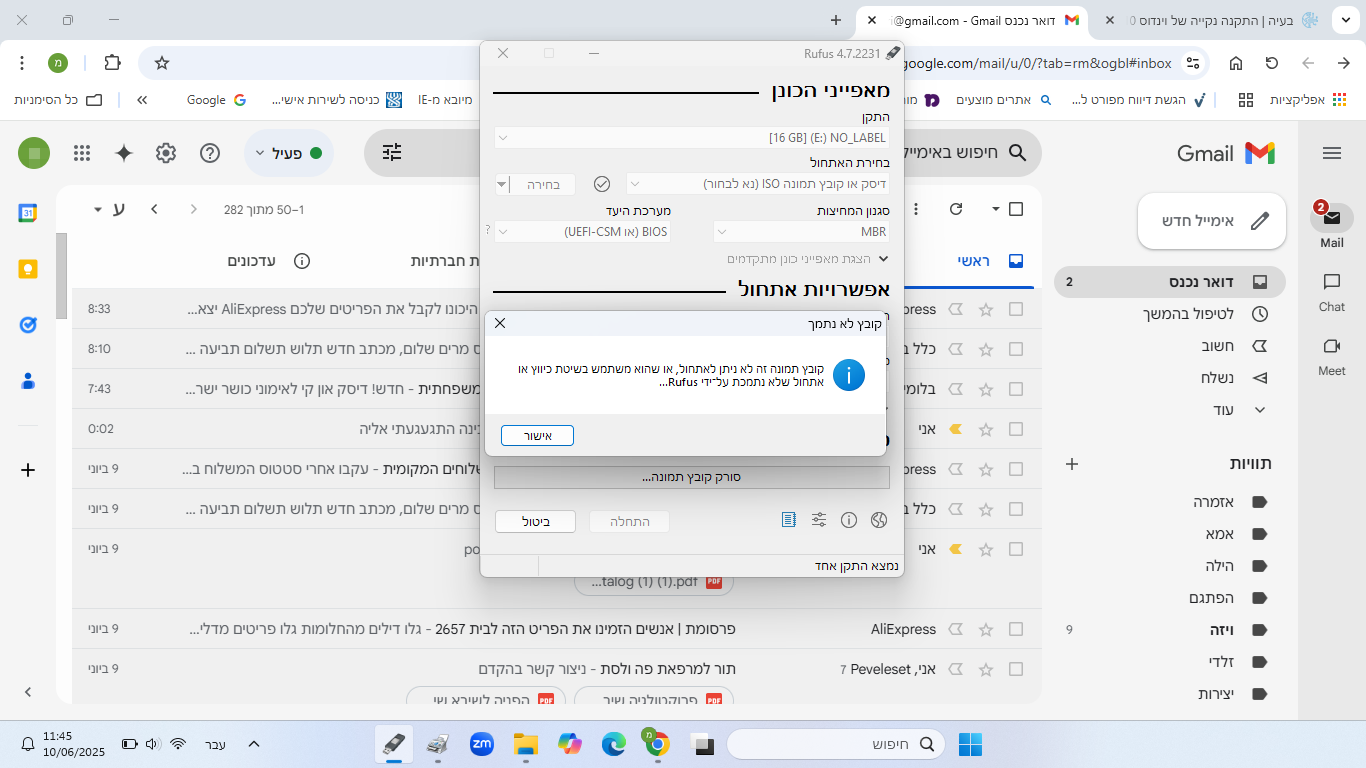Select the AliExpress פרסומת email checkbox
This screenshot has width=1366, height=768.
tap(1016, 629)
